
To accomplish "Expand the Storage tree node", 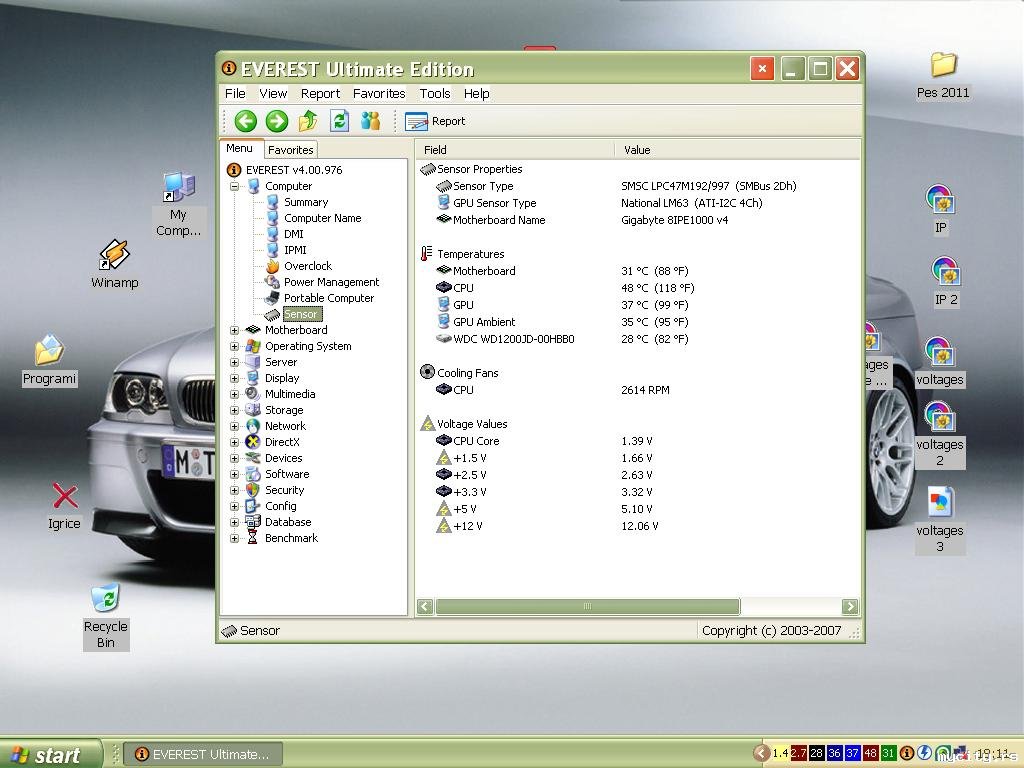I will click(x=235, y=410).
